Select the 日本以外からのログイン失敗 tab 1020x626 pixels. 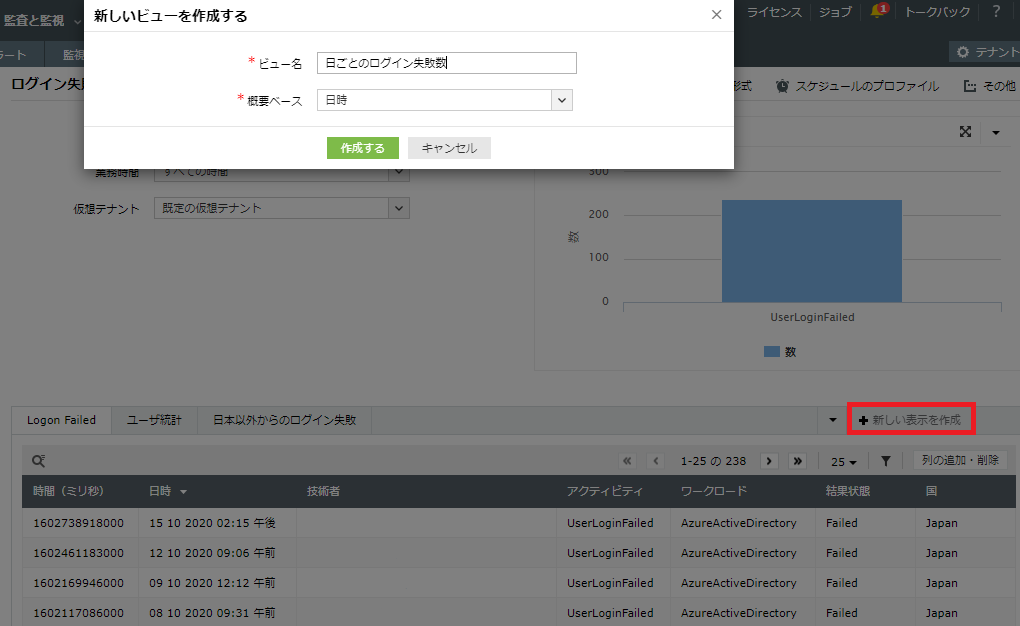284,420
